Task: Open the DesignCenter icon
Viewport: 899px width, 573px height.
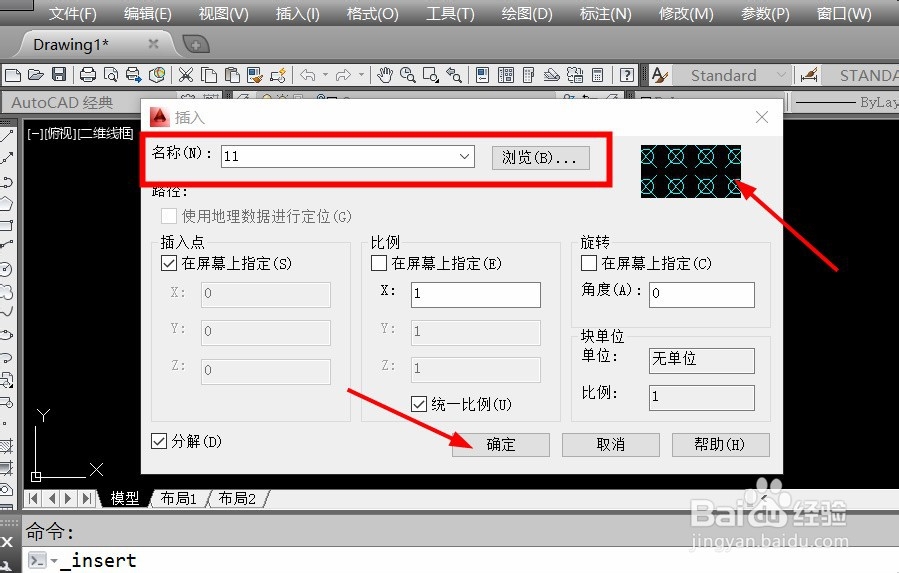Action: click(x=506, y=75)
